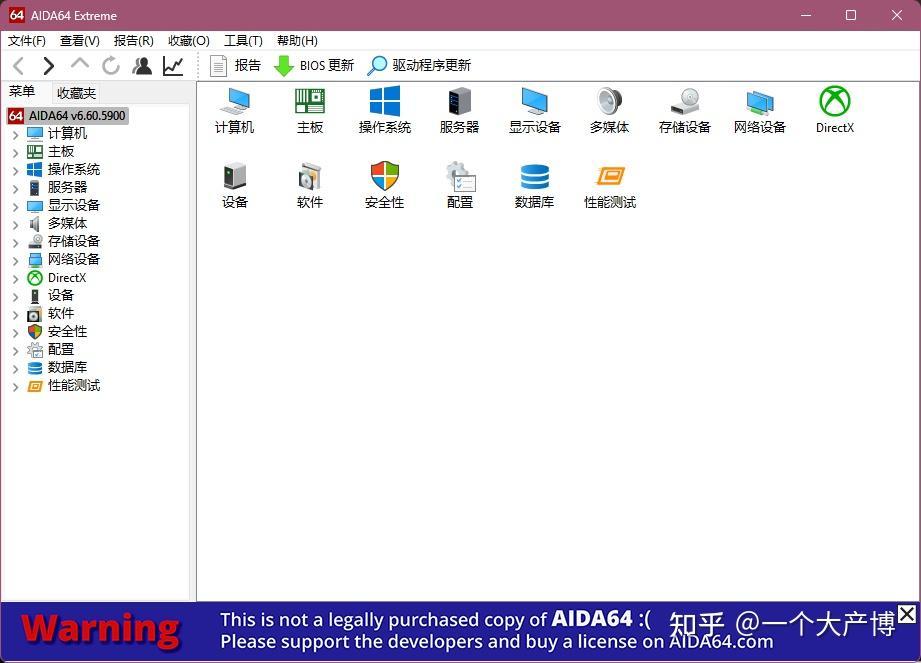
Task: Select DirectX in the sidebar tree
Action: pos(56,278)
